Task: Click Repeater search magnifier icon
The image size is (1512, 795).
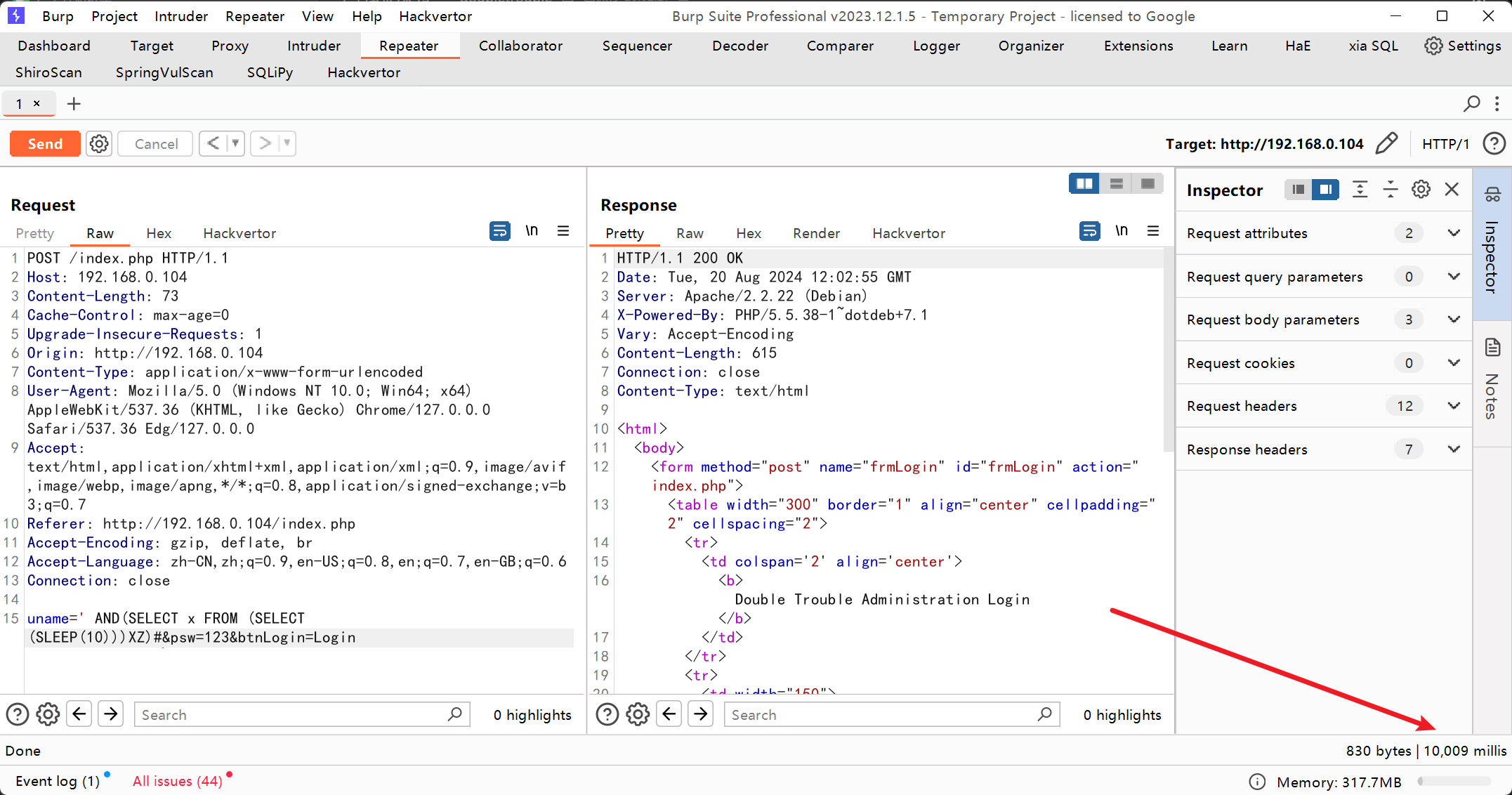Action: 1471,104
